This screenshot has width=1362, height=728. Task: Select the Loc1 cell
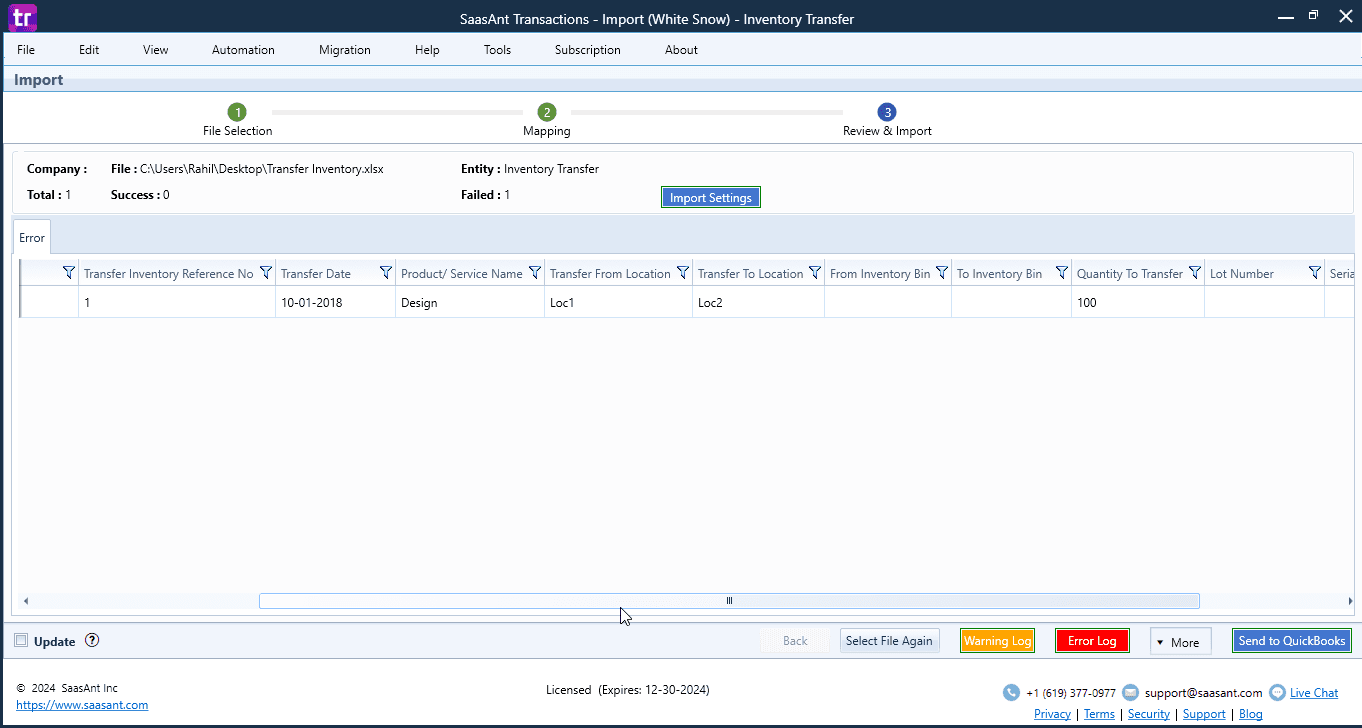tap(618, 303)
